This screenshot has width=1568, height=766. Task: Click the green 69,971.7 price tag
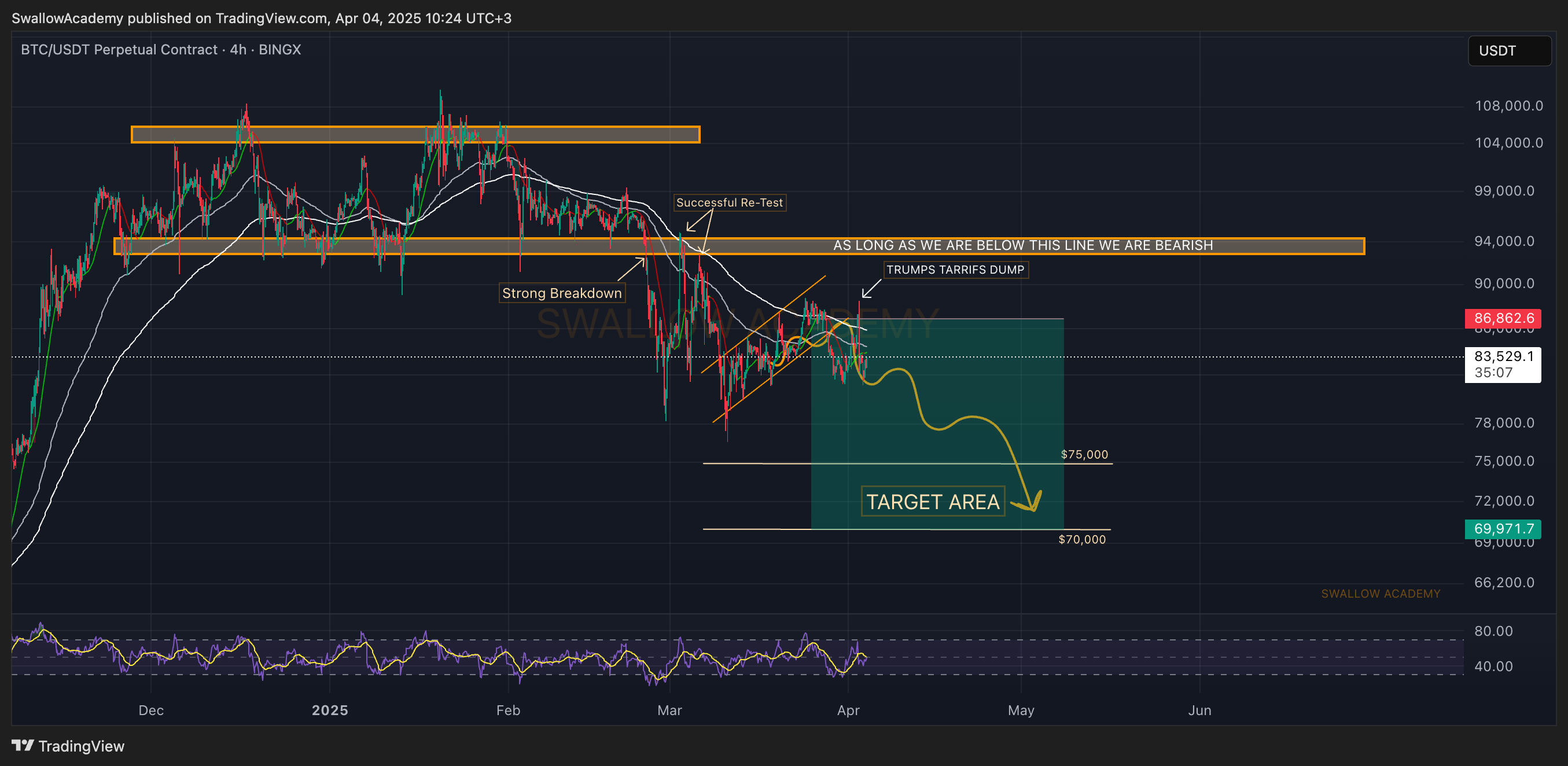[x=1503, y=529]
